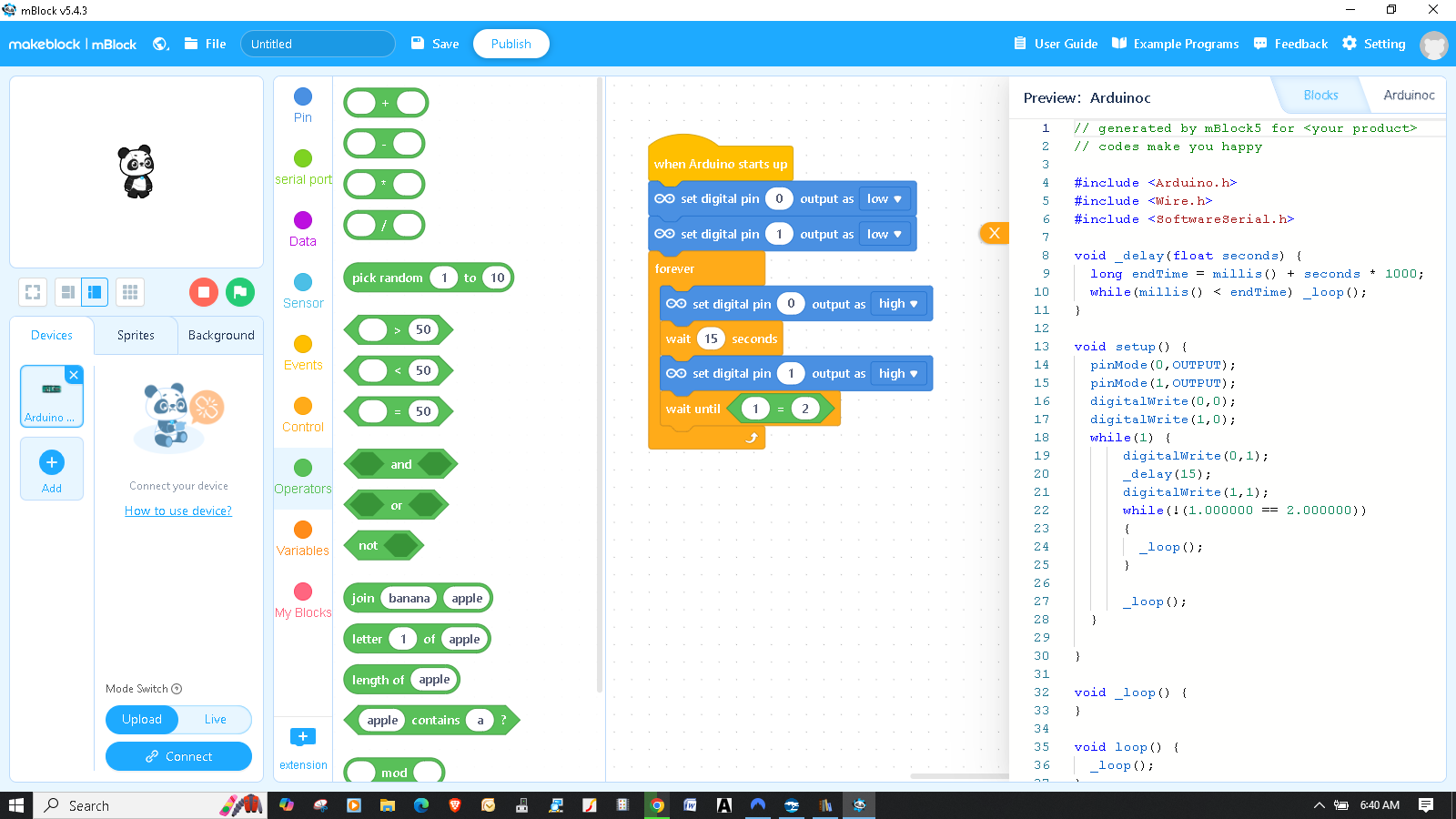1456x819 pixels.
Task: Edit wait seconds value 15
Action: pyautogui.click(x=712, y=339)
